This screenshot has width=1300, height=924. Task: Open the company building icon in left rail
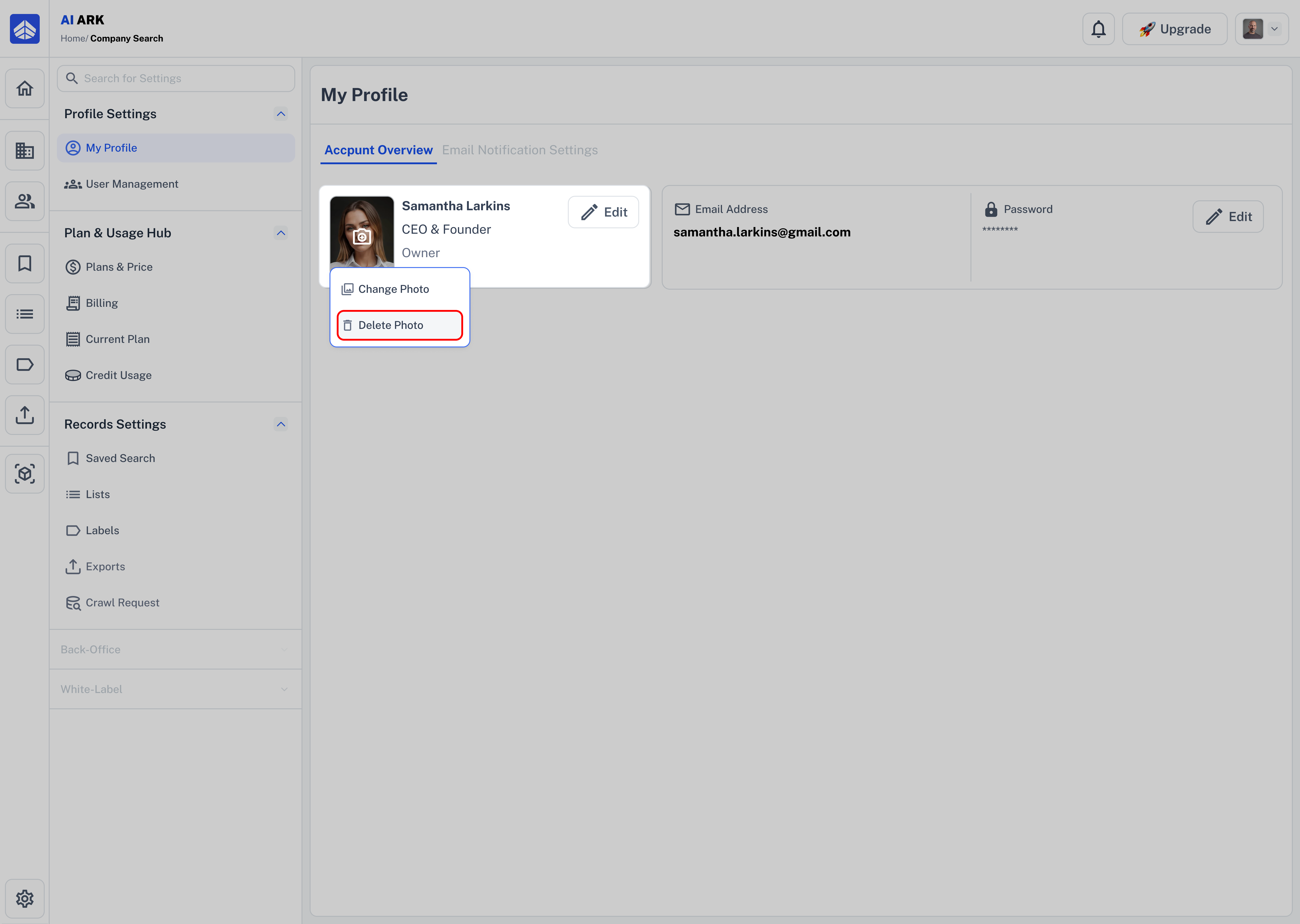pos(24,151)
